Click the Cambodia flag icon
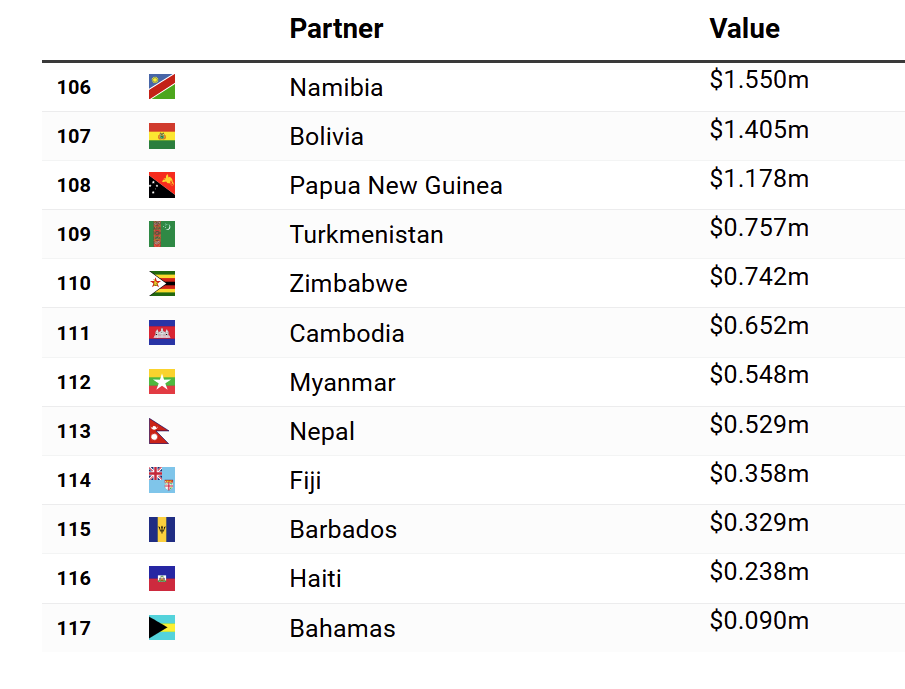Screen dimensions: 905x689 pos(162,333)
